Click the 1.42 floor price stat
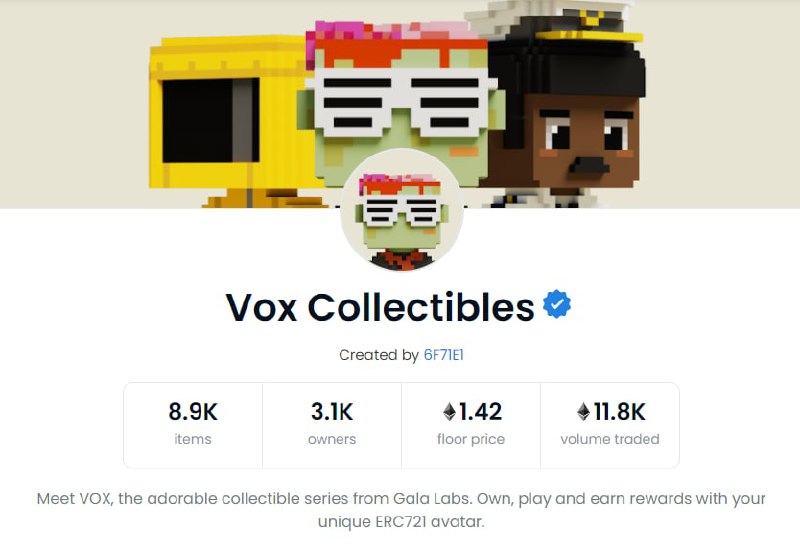This screenshot has width=800, height=553. pyautogui.click(x=471, y=425)
